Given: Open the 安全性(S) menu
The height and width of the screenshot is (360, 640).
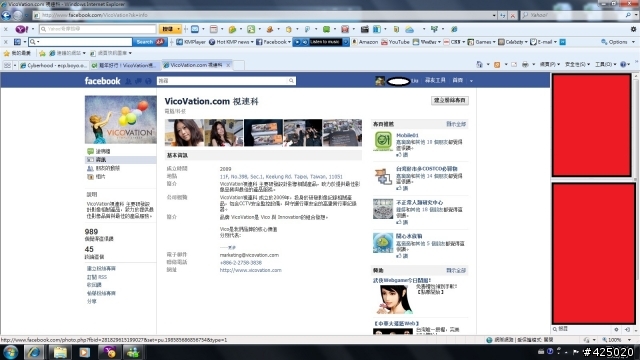Looking at the screenshot, I should point(577,64).
